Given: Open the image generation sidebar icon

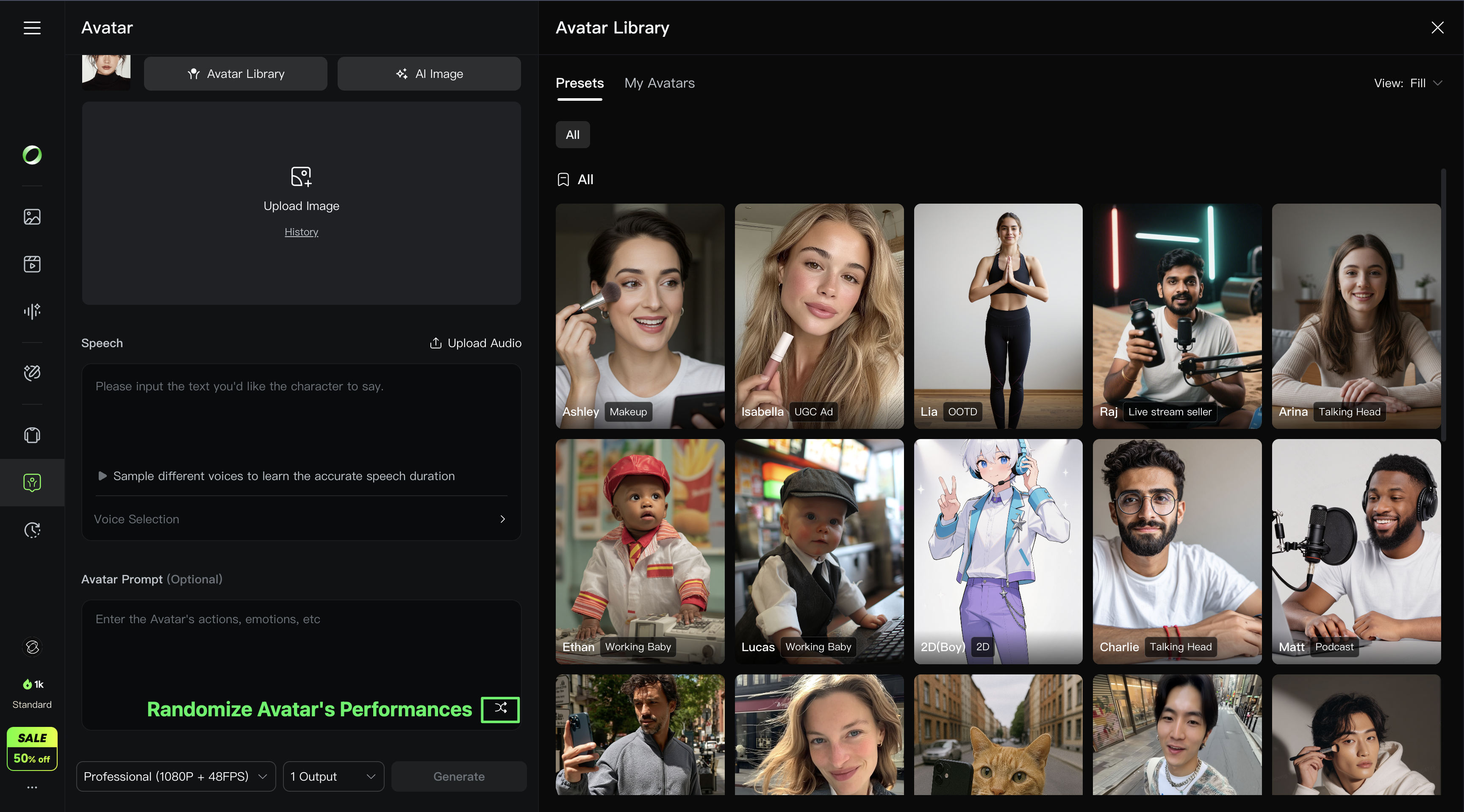Looking at the screenshot, I should [32, 216].
